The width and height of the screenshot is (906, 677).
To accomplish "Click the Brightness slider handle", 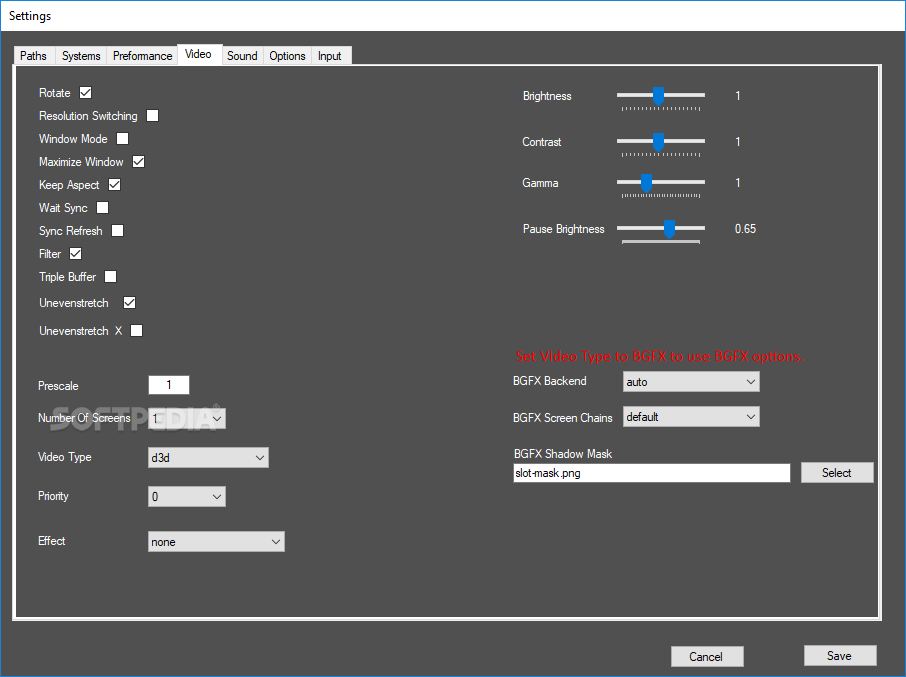I will pyautogui.click(x=658, y=96).
